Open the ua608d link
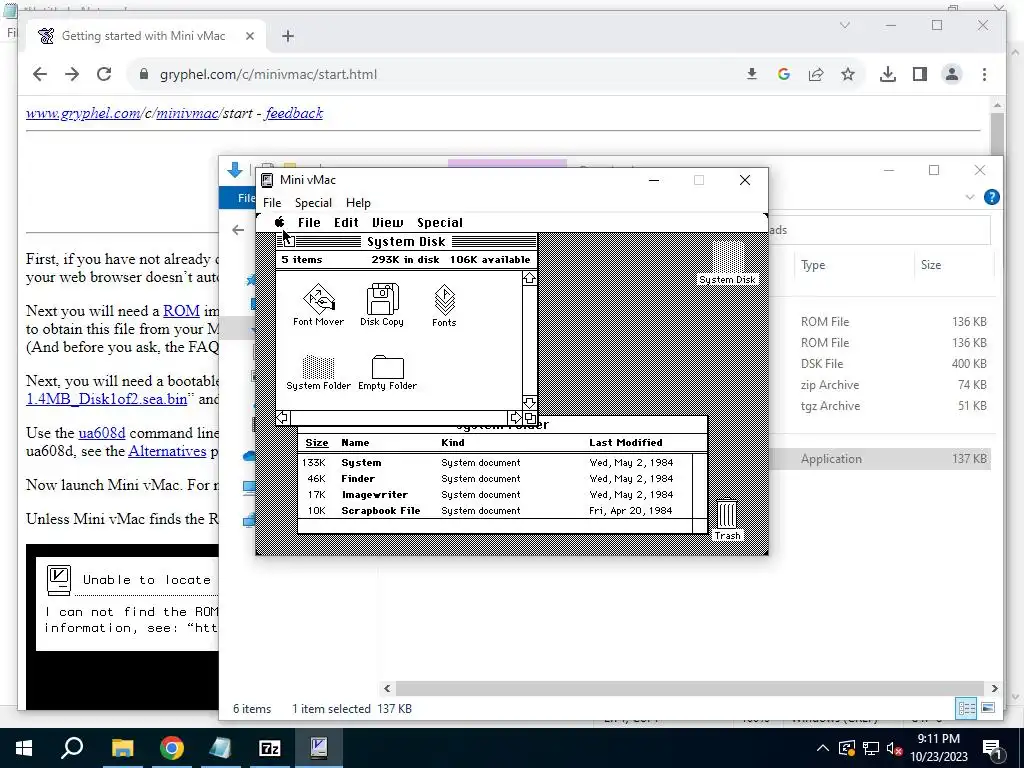 102,433
